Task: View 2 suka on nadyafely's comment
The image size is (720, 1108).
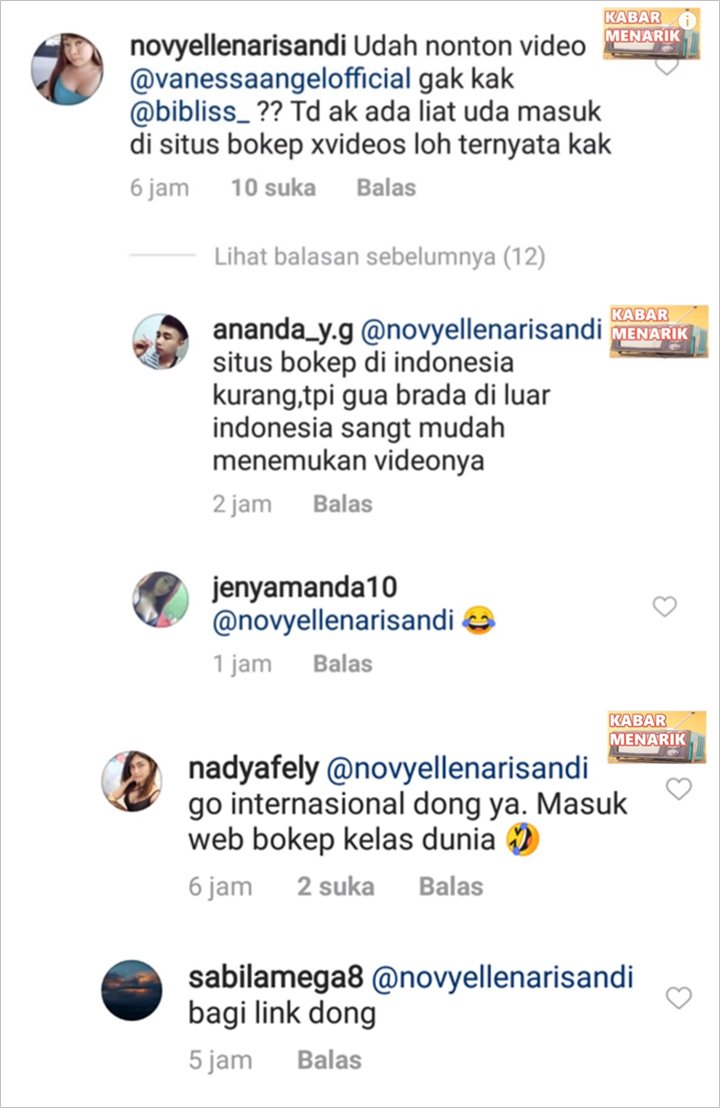Action: (x=336, y=886)
